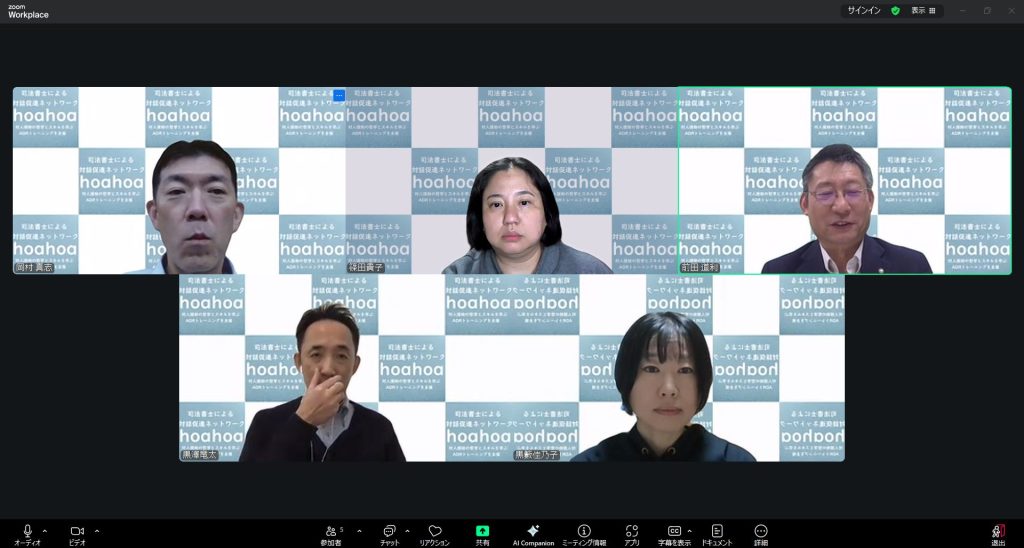Show ミーティング情報 meeting info

coord(584,531)
